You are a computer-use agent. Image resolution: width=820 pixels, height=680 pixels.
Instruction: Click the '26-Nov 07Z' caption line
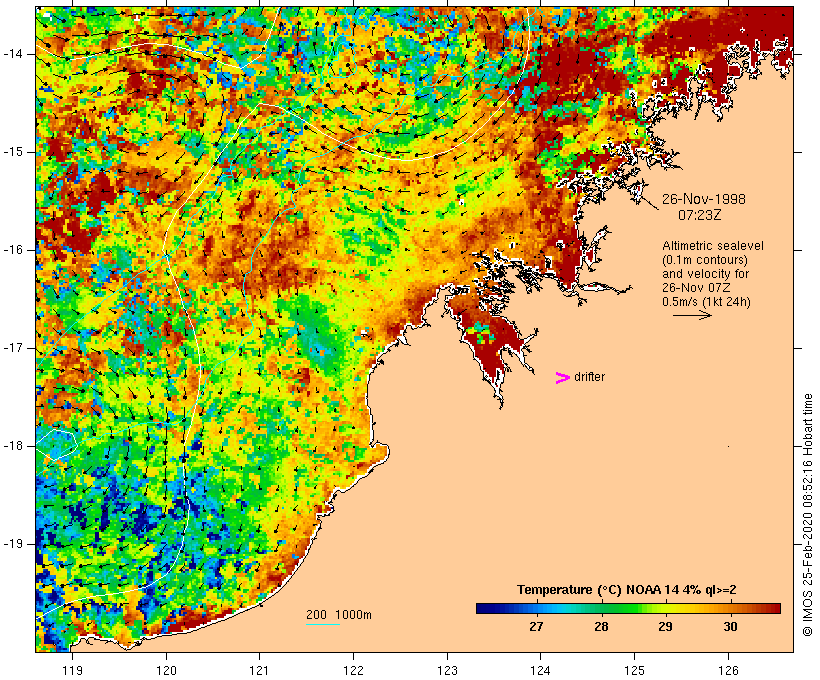(x=697, y=288)
